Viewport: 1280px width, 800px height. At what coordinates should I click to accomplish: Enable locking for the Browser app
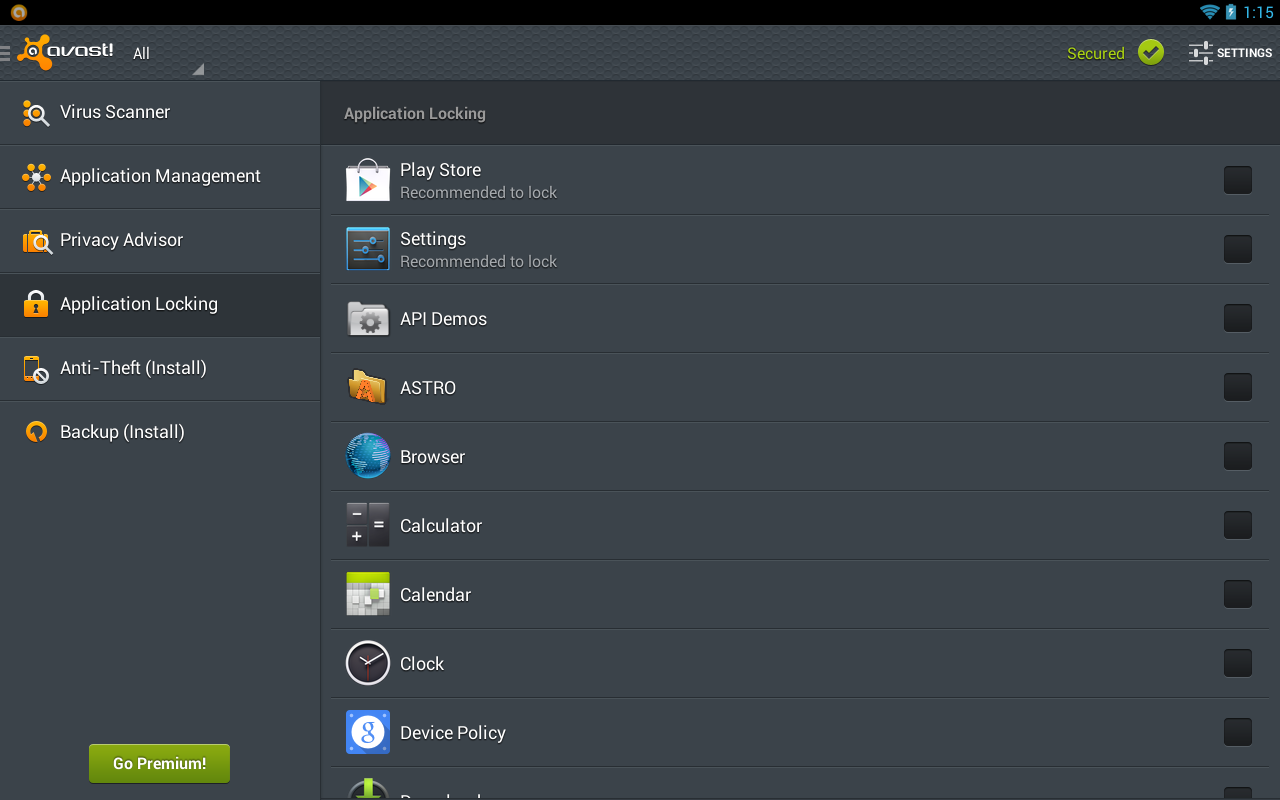coord(1237,456)
